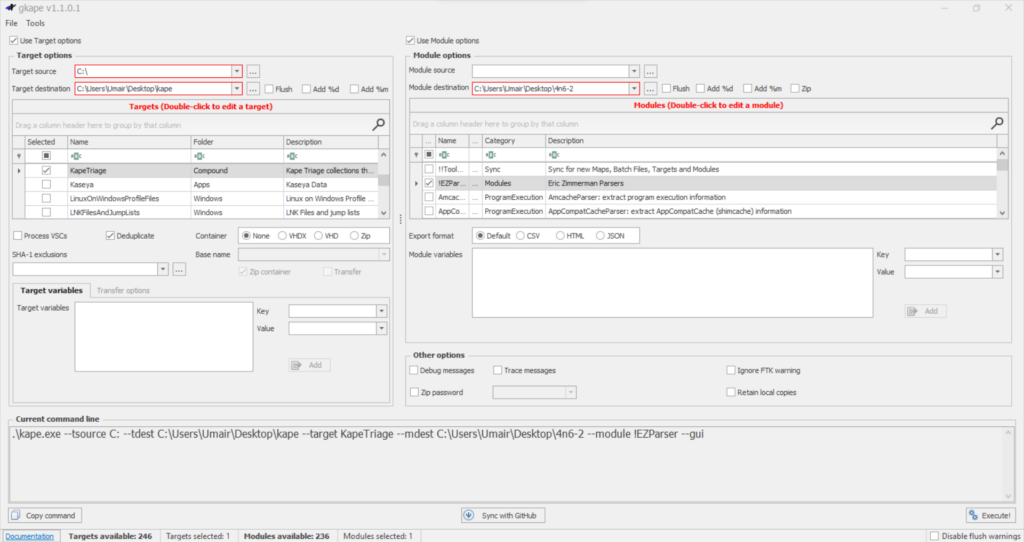This screenshot has width=1024, height=542.
Task: Click the Sync with GitHub download icon
Action: point(469,515)
